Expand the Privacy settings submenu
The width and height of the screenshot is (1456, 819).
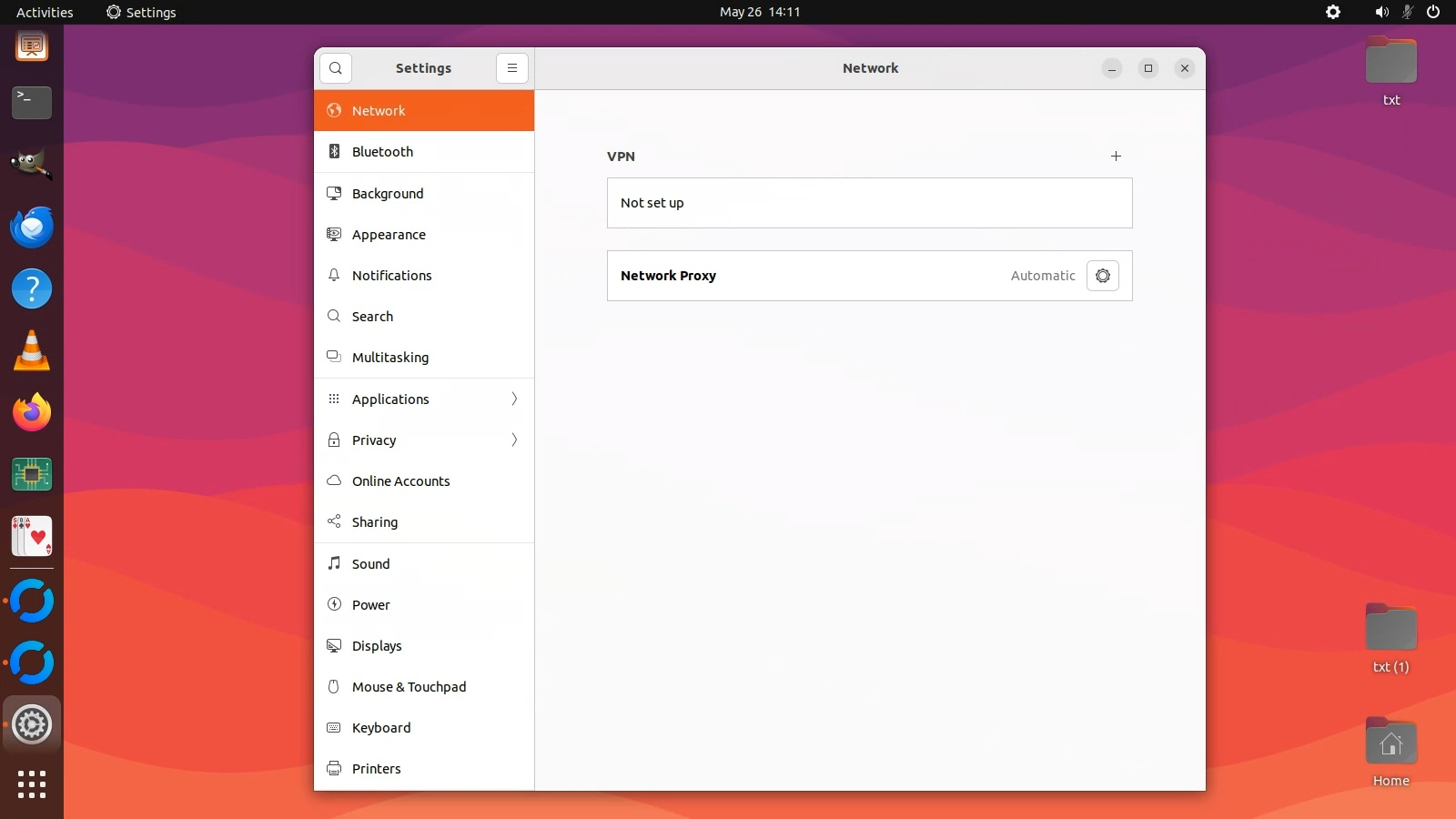(424, 440)
